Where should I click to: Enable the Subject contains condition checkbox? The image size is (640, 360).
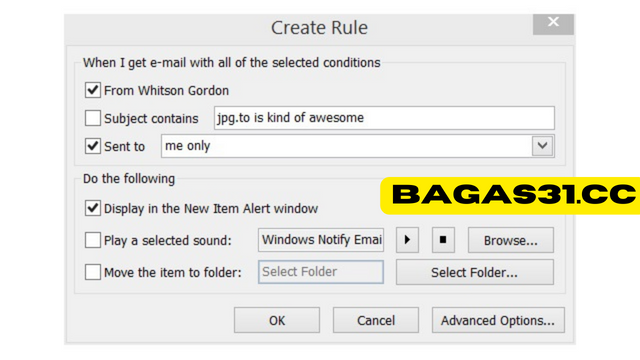93,118
